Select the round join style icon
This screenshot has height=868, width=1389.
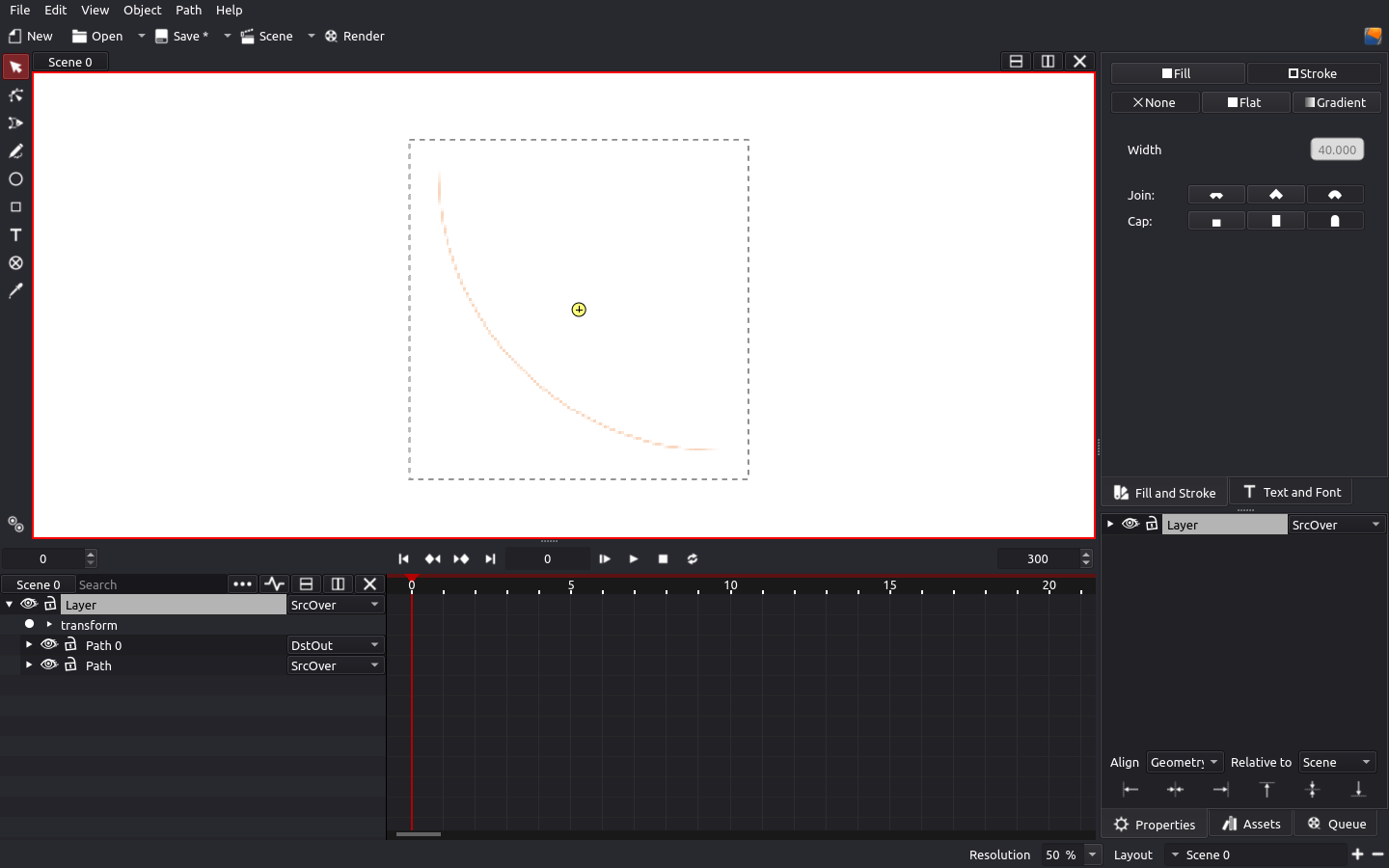(x=1334, y=195)
